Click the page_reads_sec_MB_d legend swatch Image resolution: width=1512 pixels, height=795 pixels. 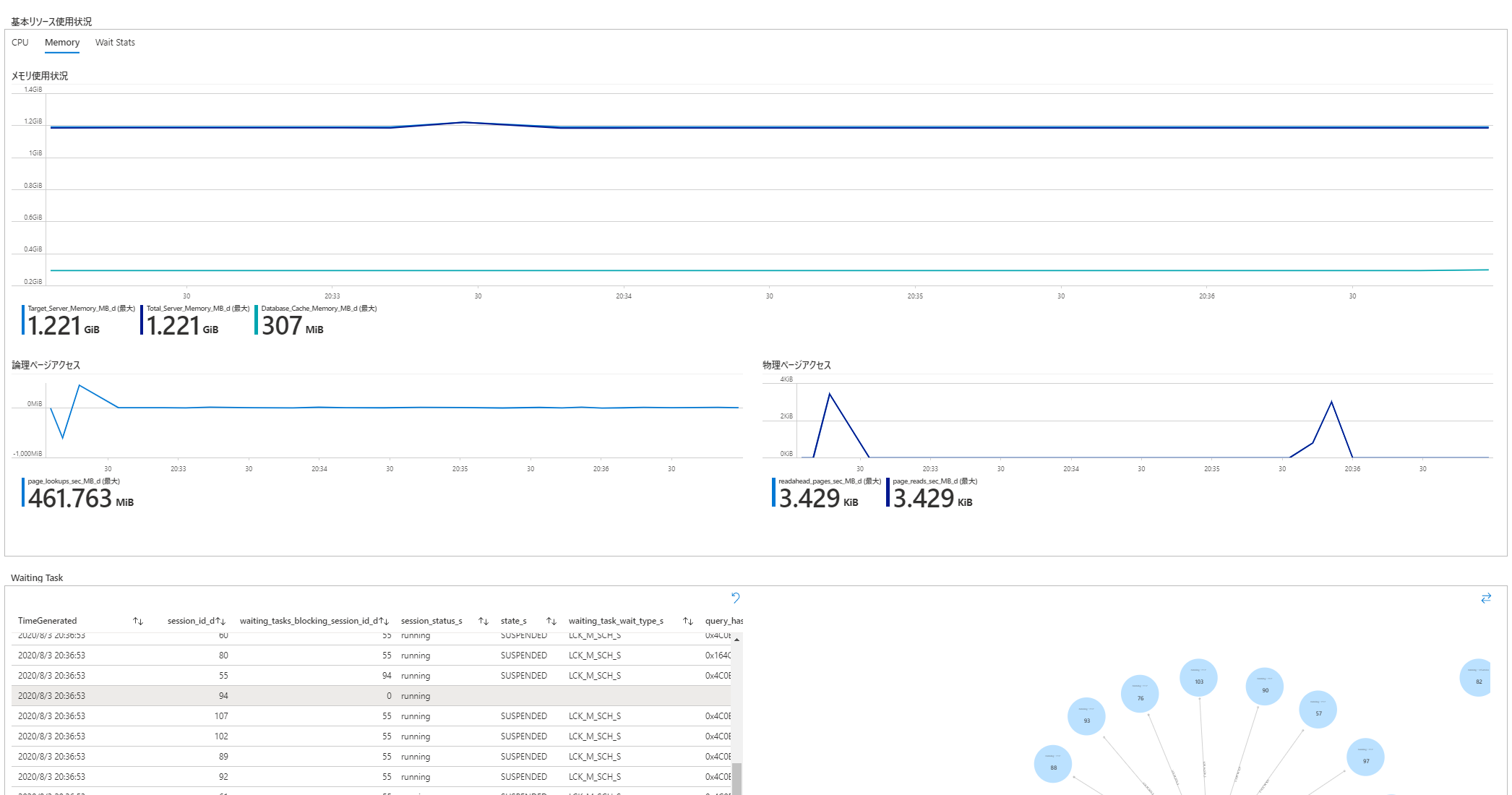888,492
